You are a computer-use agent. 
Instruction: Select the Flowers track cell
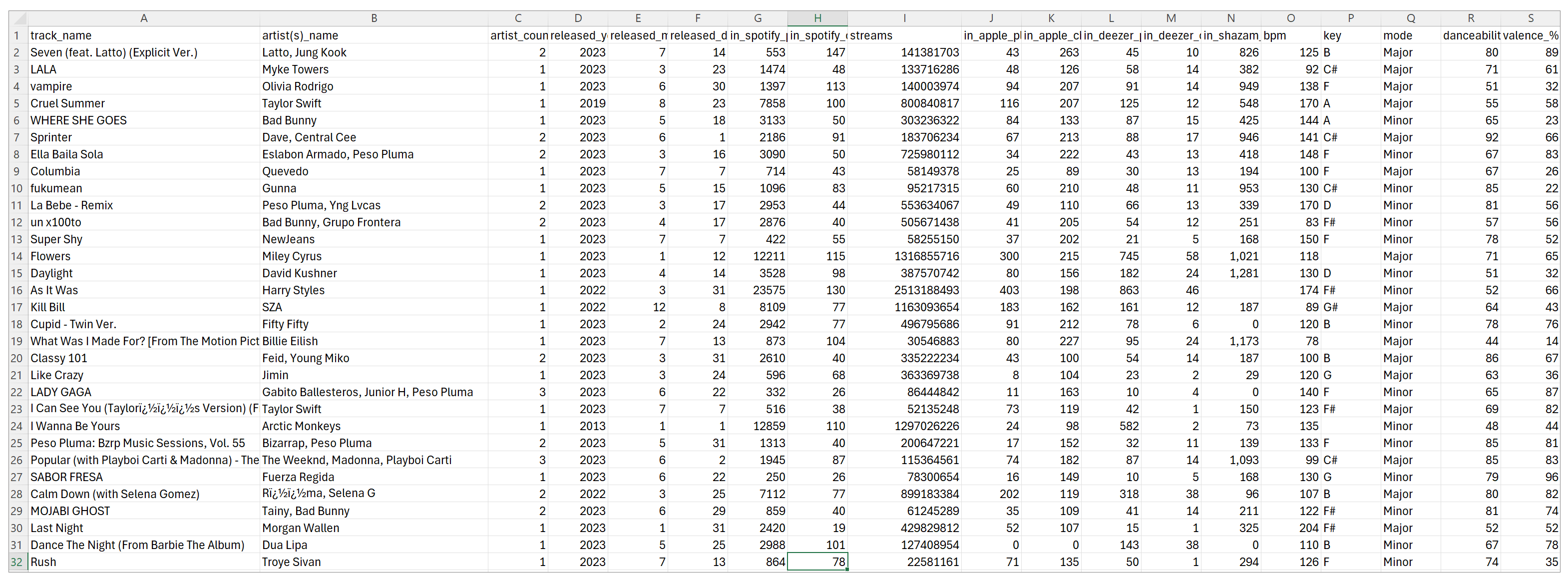[x=50, y=256]
